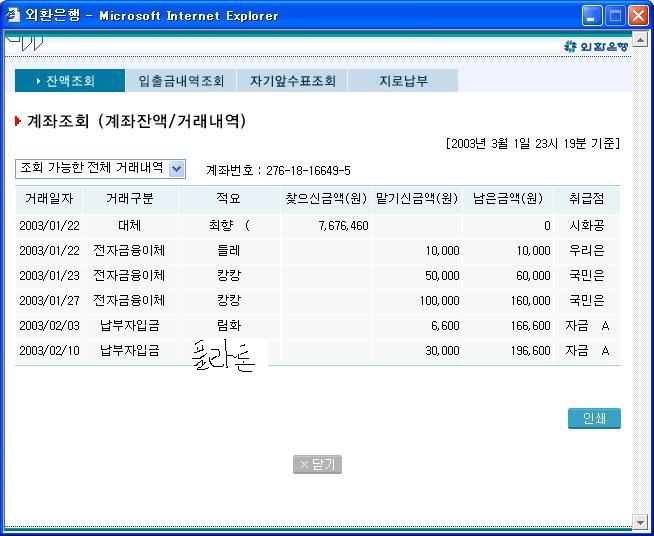Viewport: 654px width, 536px height.
Task: Minimize the browser window
Action: pos(592,16)
